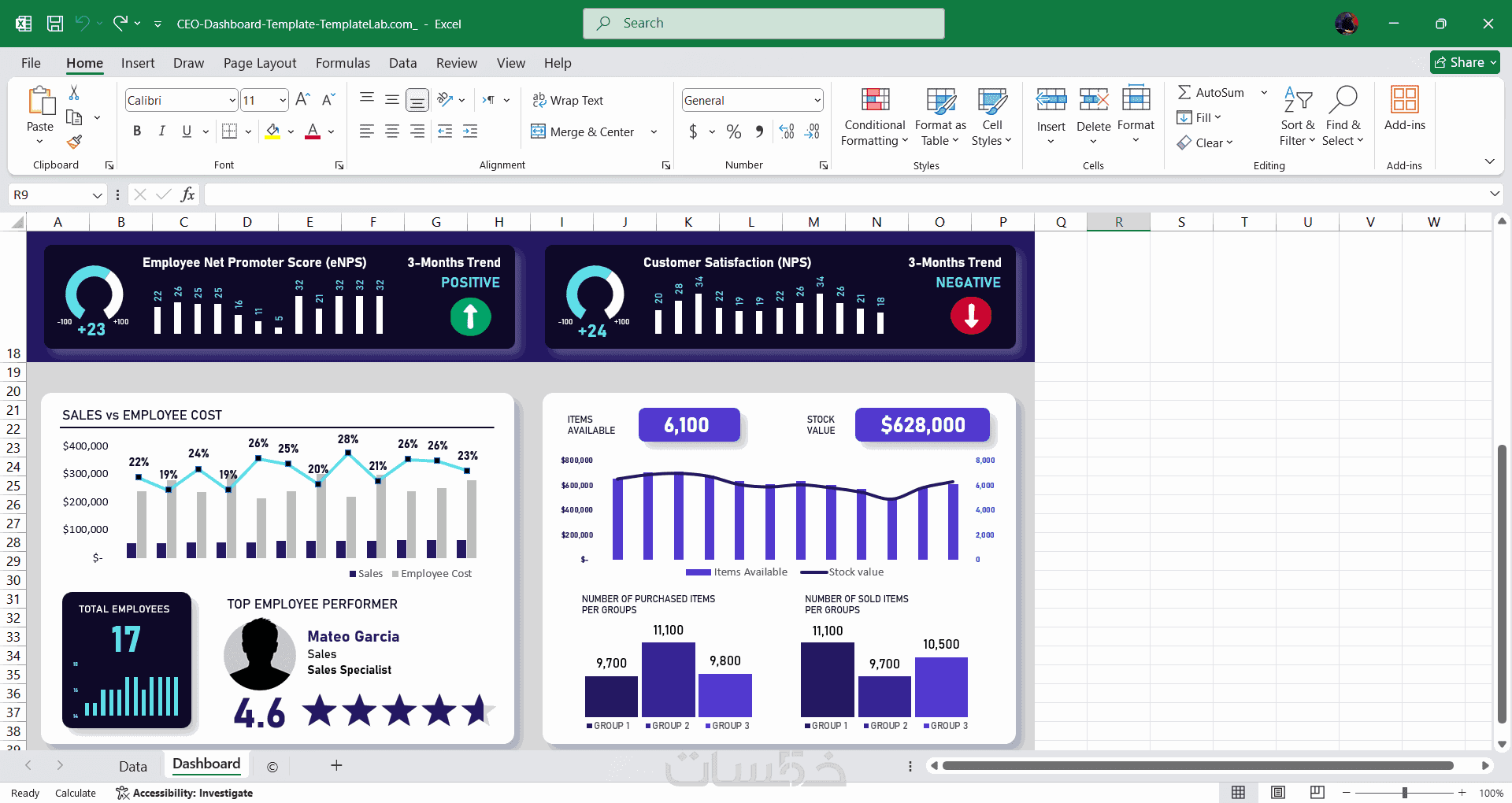1512x803 pixels.
Task: Toggle Normal view in status bar
Action: coord(1239,792)
